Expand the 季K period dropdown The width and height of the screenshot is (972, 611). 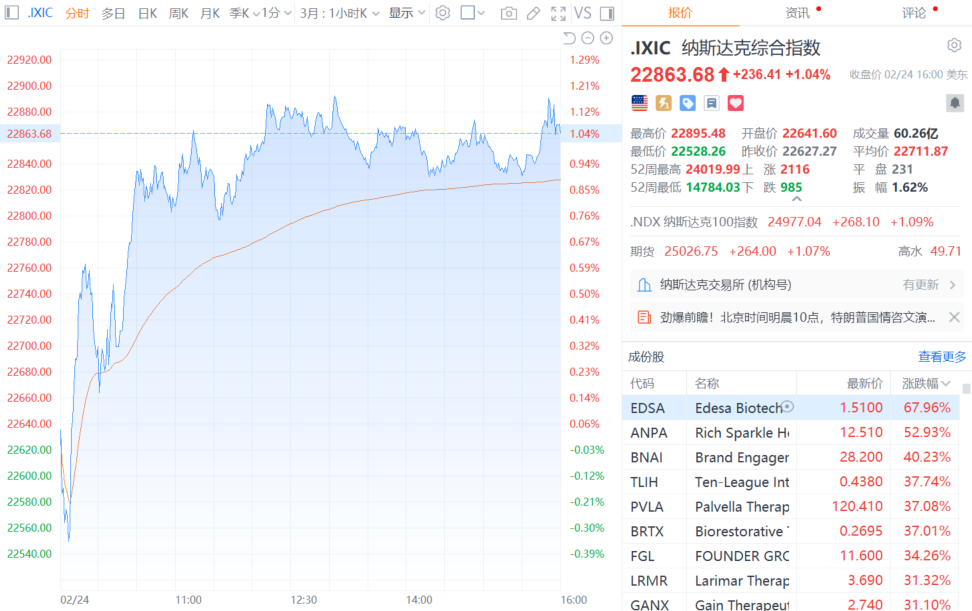[x=240, y=13]
